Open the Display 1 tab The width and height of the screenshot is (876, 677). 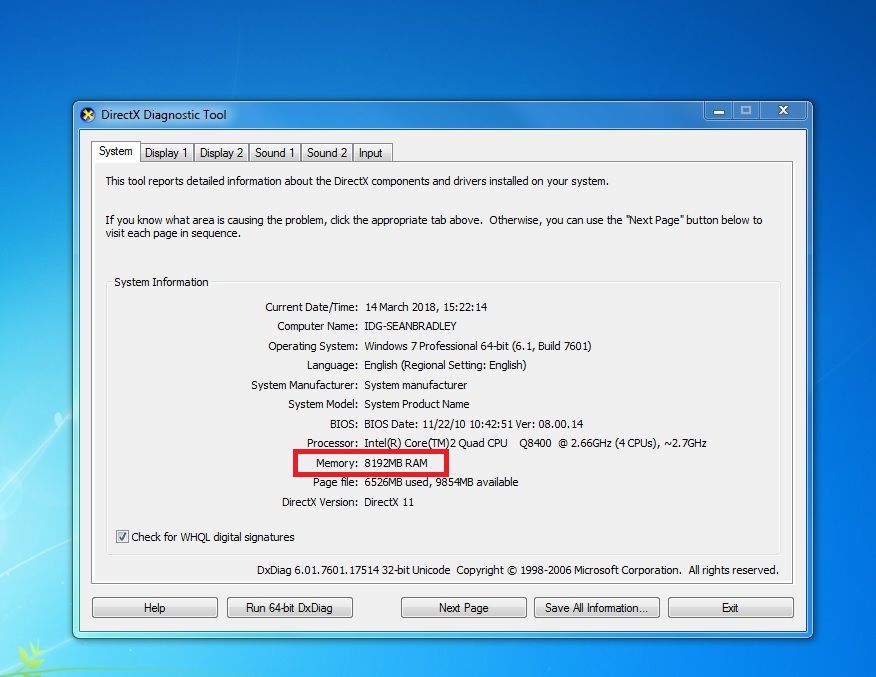166,153
